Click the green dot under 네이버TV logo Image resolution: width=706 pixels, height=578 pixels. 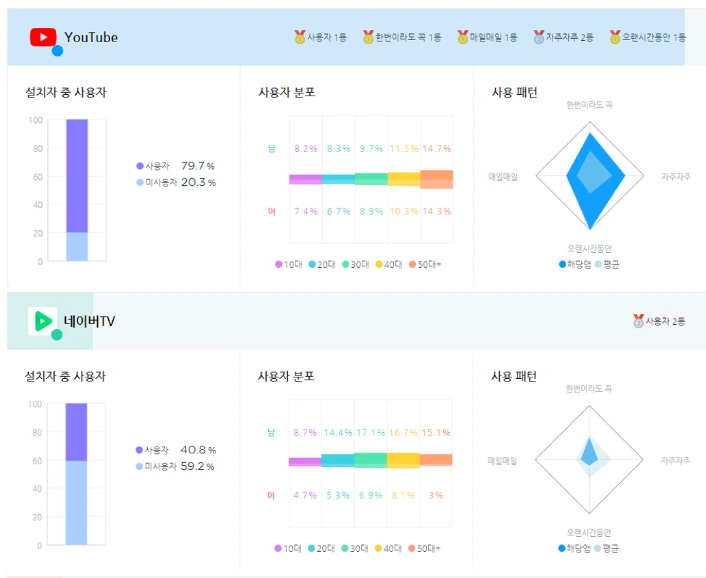(56, 335)
